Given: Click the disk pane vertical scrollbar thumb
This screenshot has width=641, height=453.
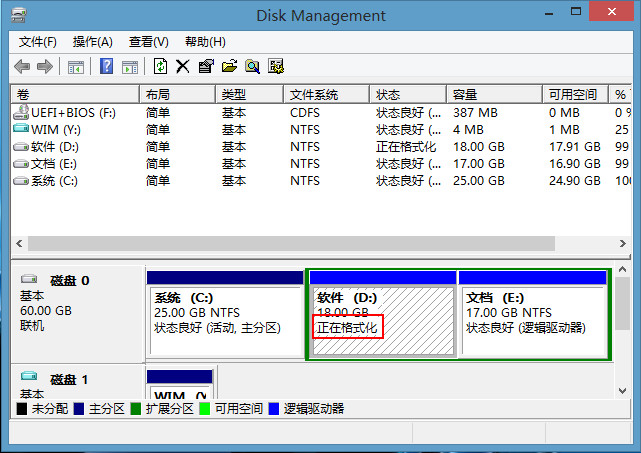Looking at the screenshot, I should [622, 303].
